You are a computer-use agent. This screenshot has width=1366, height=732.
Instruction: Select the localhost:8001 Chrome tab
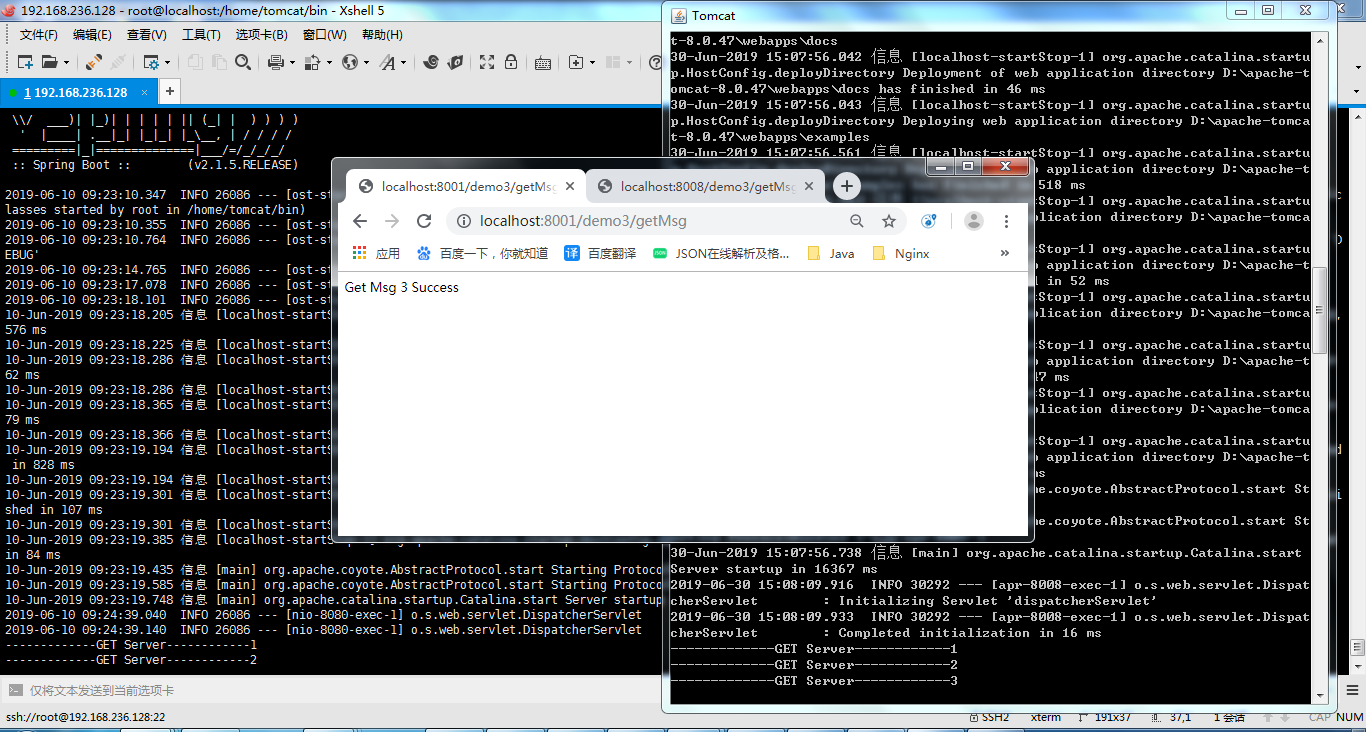pyautogui.click(x=467, y=186)
